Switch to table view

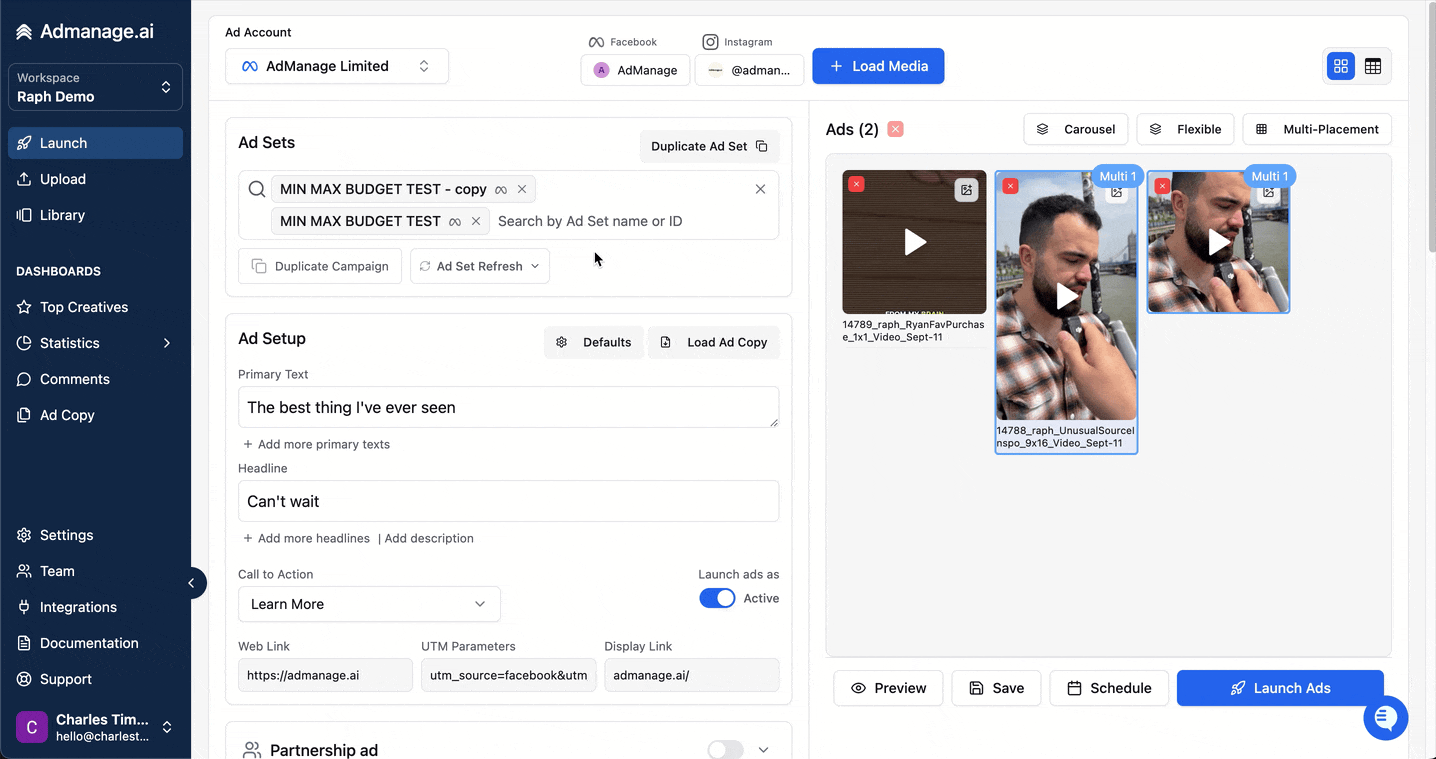(1373, 66)
